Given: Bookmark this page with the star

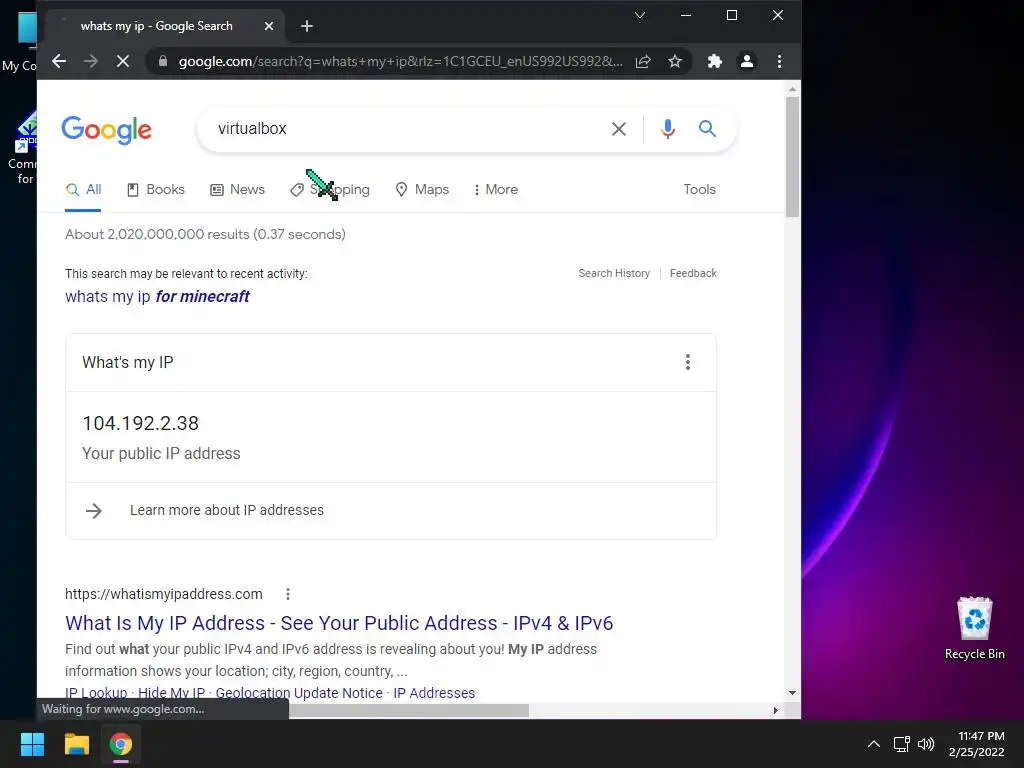Looking at the screenshot, I should [675, 61].
